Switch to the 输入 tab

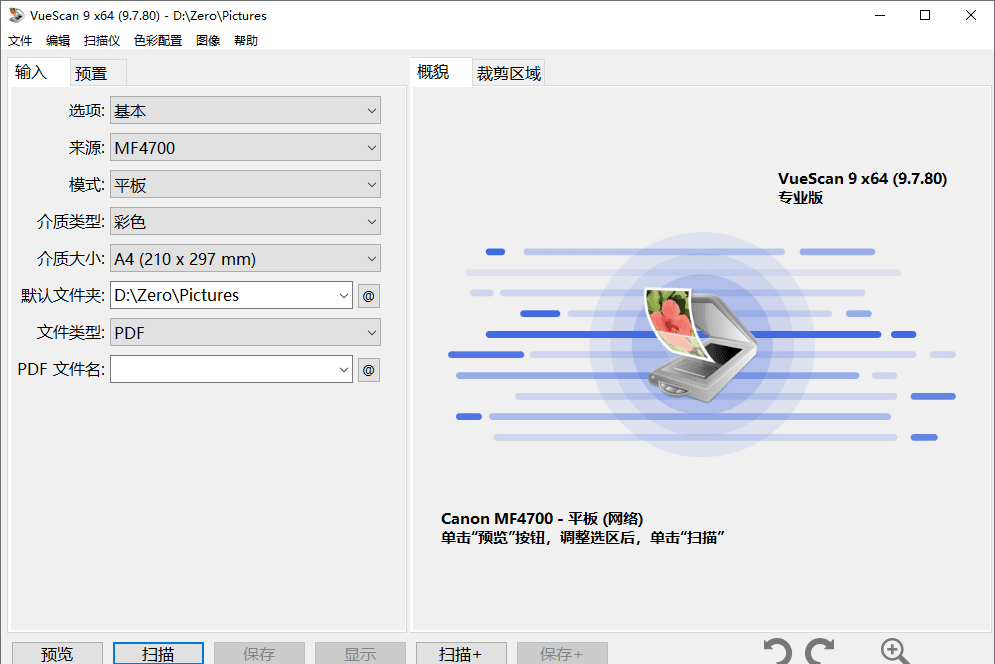(38, 72)
